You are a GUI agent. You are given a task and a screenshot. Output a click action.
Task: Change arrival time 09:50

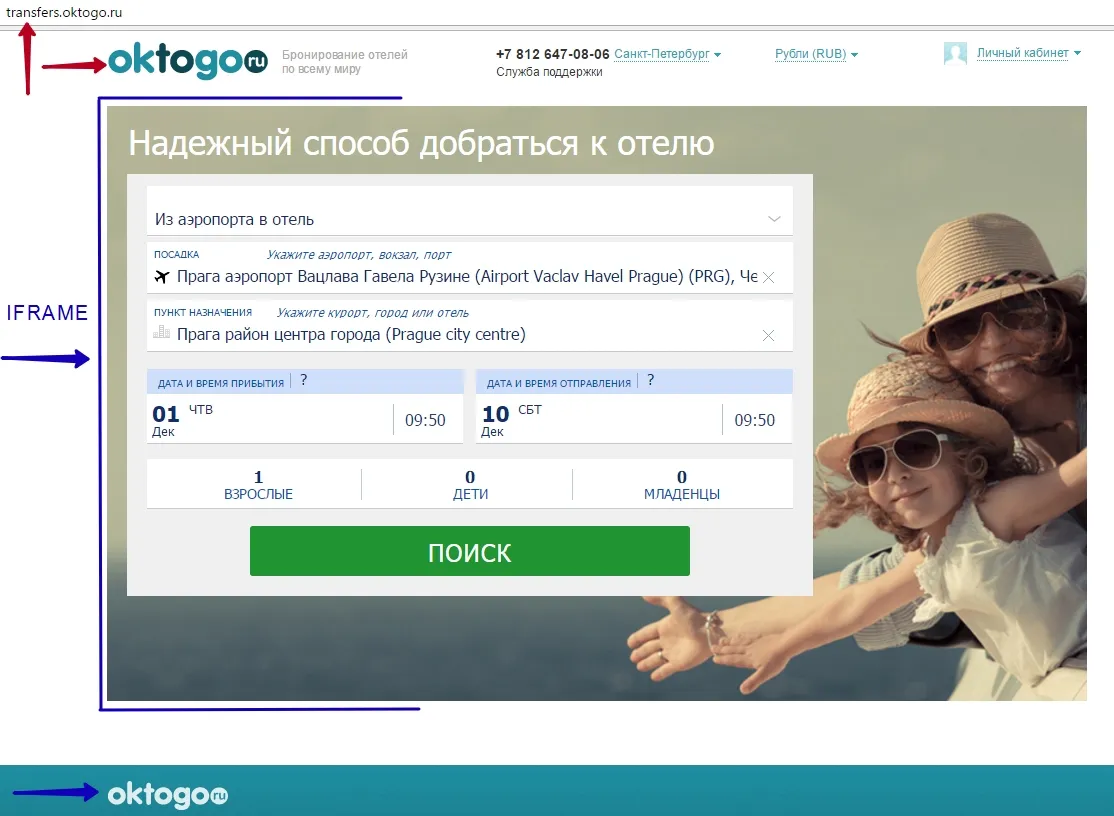(425, 421)
